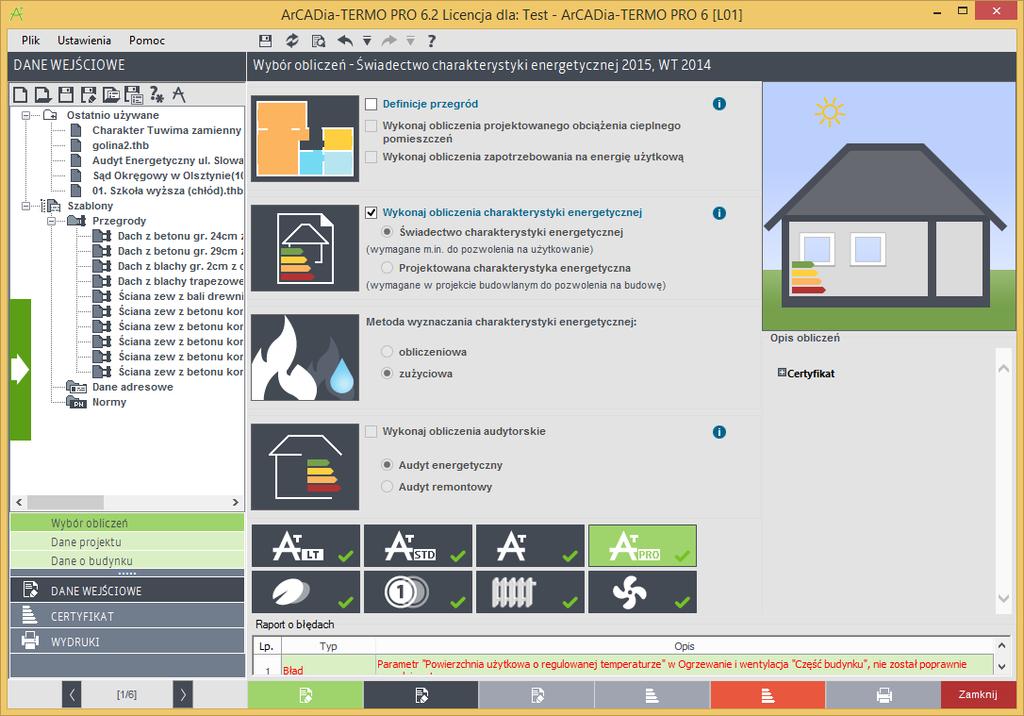
Task: Click the help settings icon with question mark
Action: click(157, 95)
